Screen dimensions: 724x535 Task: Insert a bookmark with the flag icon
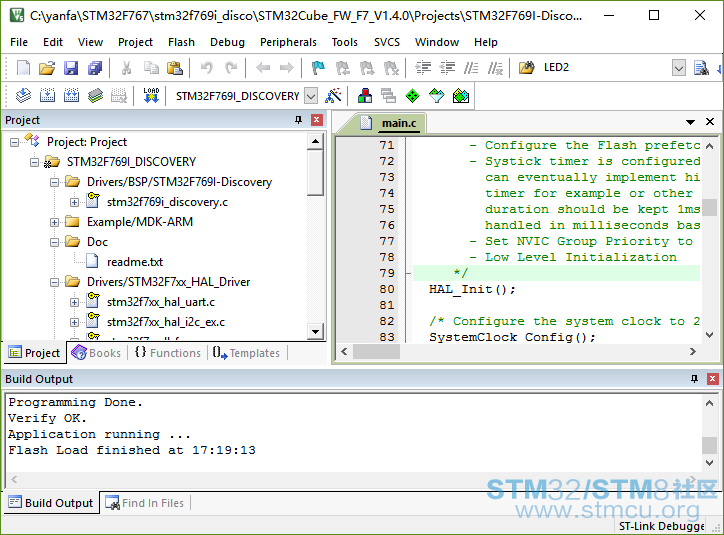pos(318,68)
